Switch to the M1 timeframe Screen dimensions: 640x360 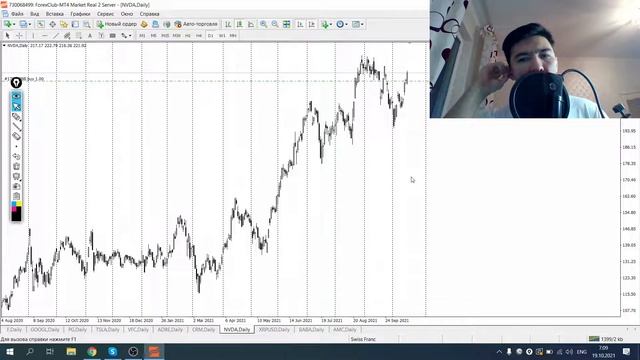[x=142, y=36]
